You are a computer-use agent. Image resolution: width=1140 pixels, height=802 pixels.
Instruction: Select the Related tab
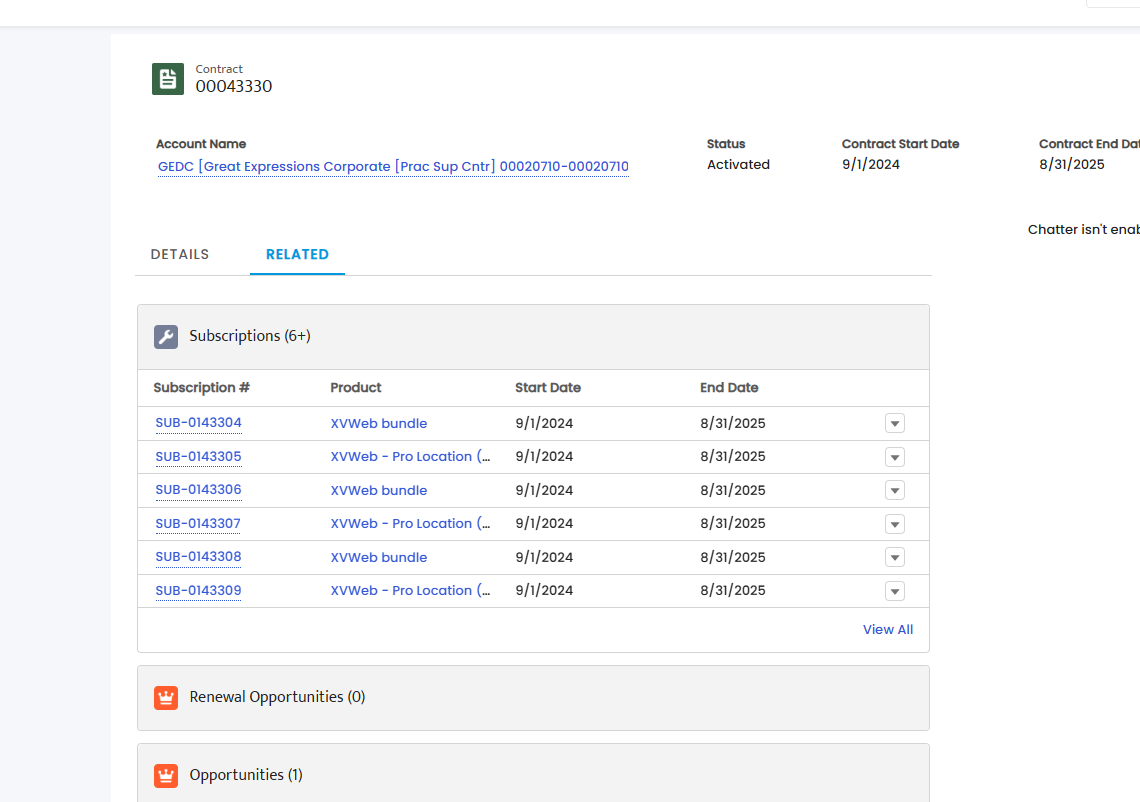click(297, 254)
